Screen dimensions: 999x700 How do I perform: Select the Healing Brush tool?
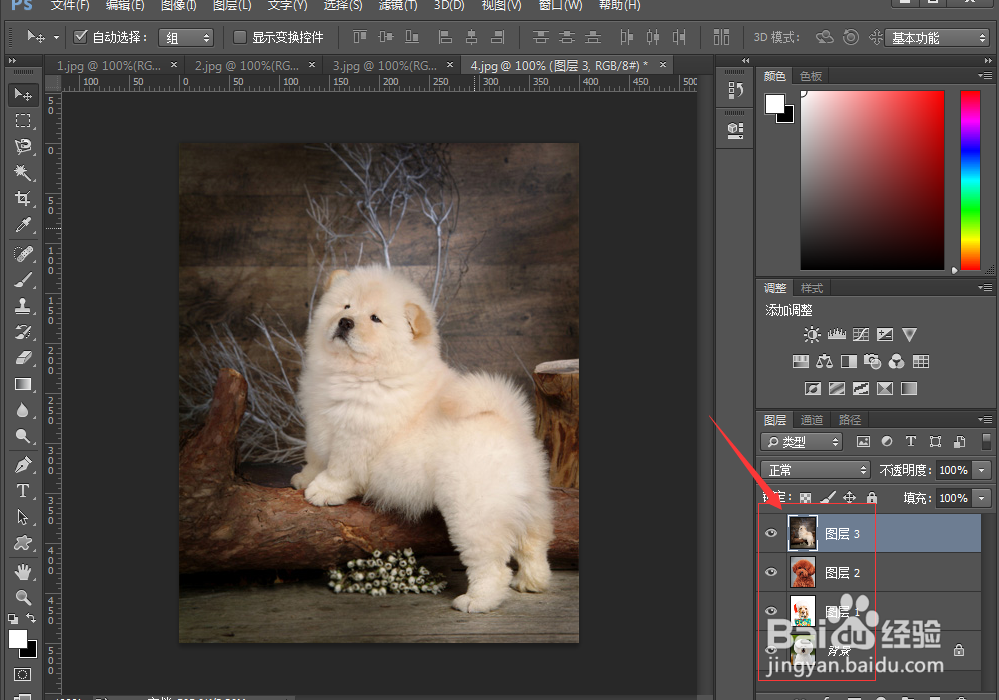(23, 254)
